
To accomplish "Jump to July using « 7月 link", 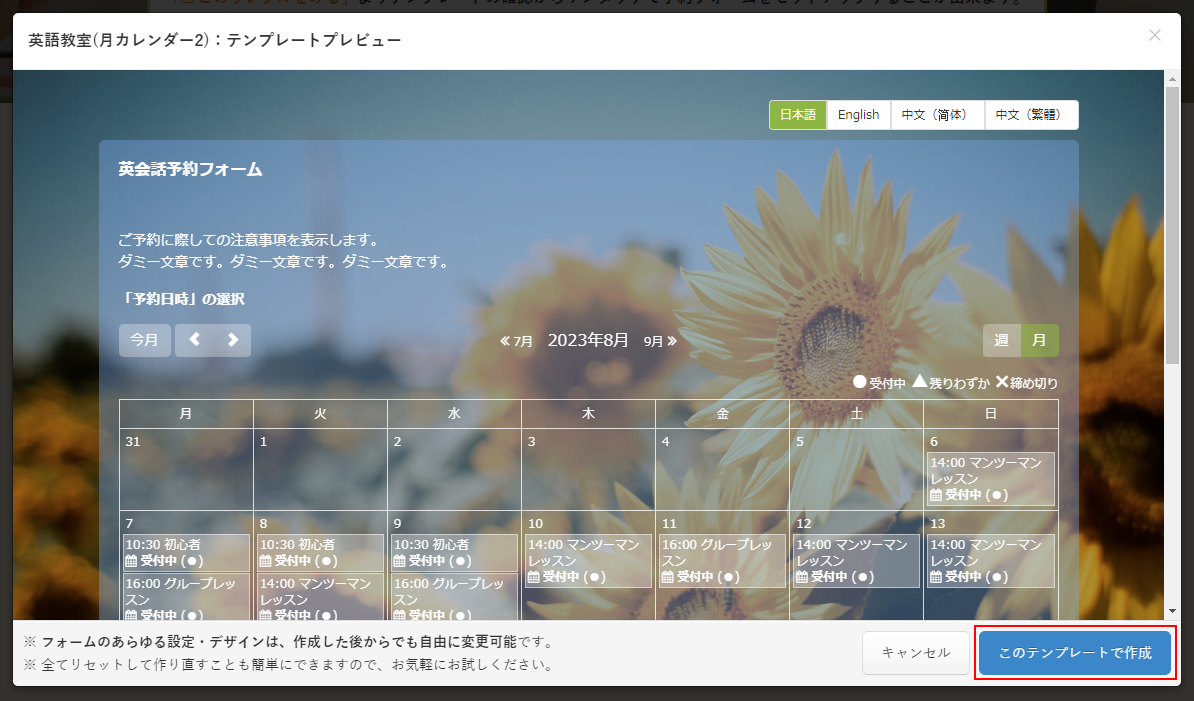I will pos(517,341).
